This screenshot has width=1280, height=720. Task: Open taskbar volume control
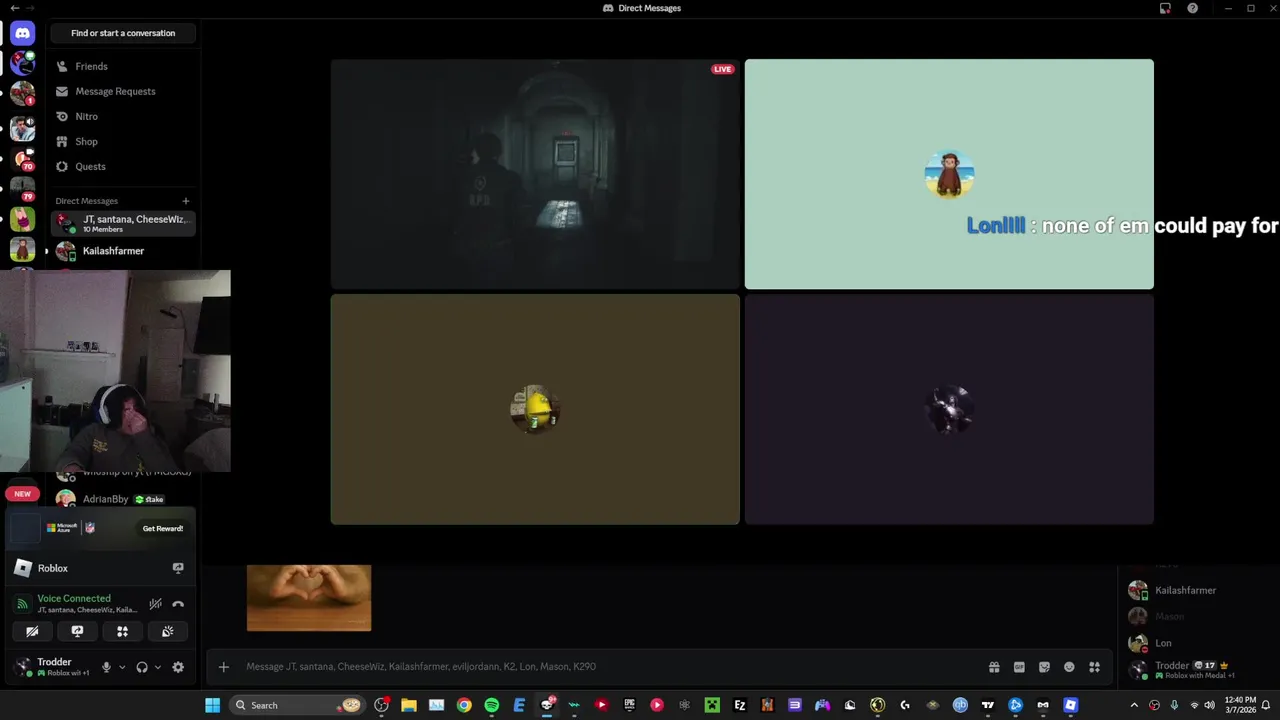click(x=1209, y=705)
